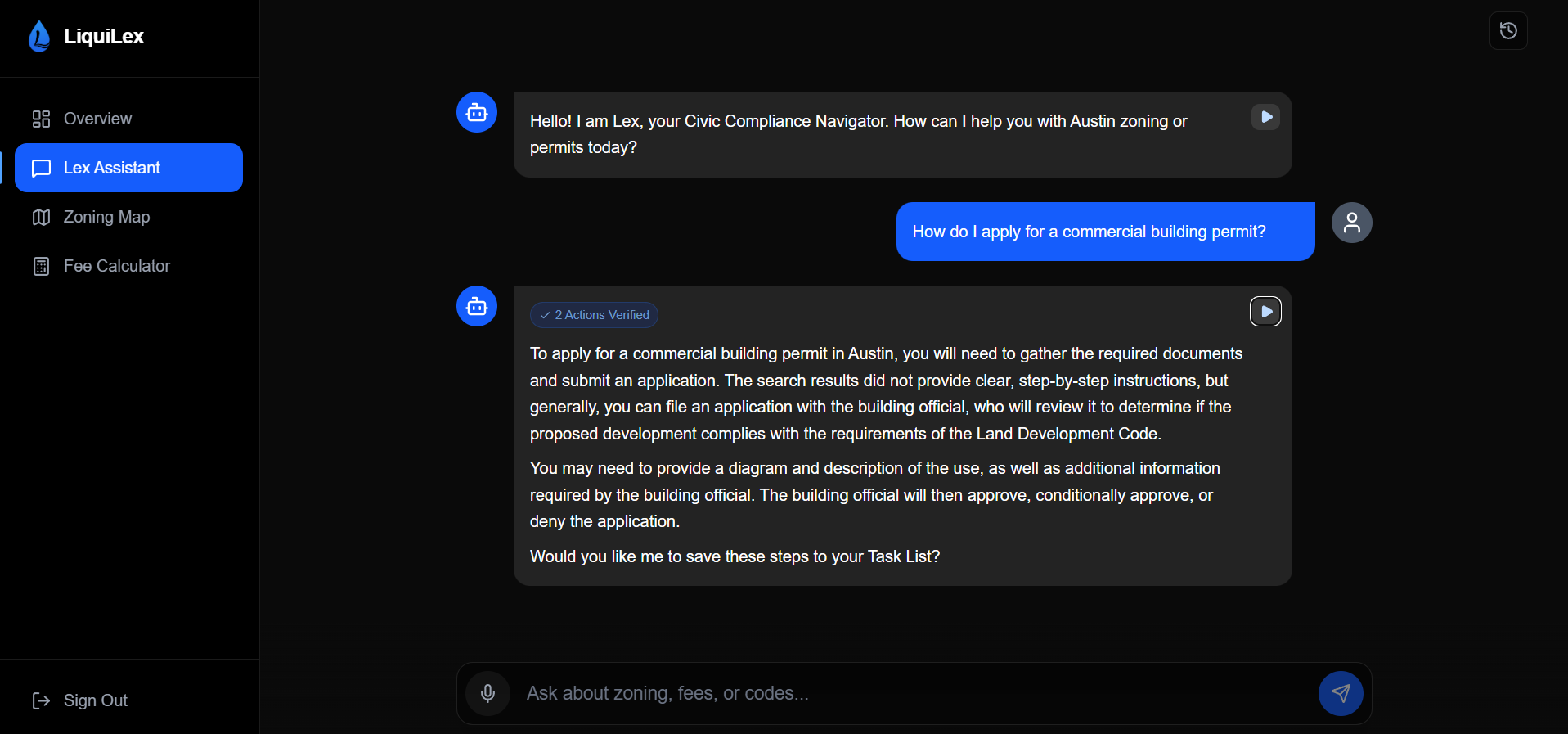This screenshot has width=1568, height=734.
Task: Click the Zoning Map map icon
Action: point(41,217)
